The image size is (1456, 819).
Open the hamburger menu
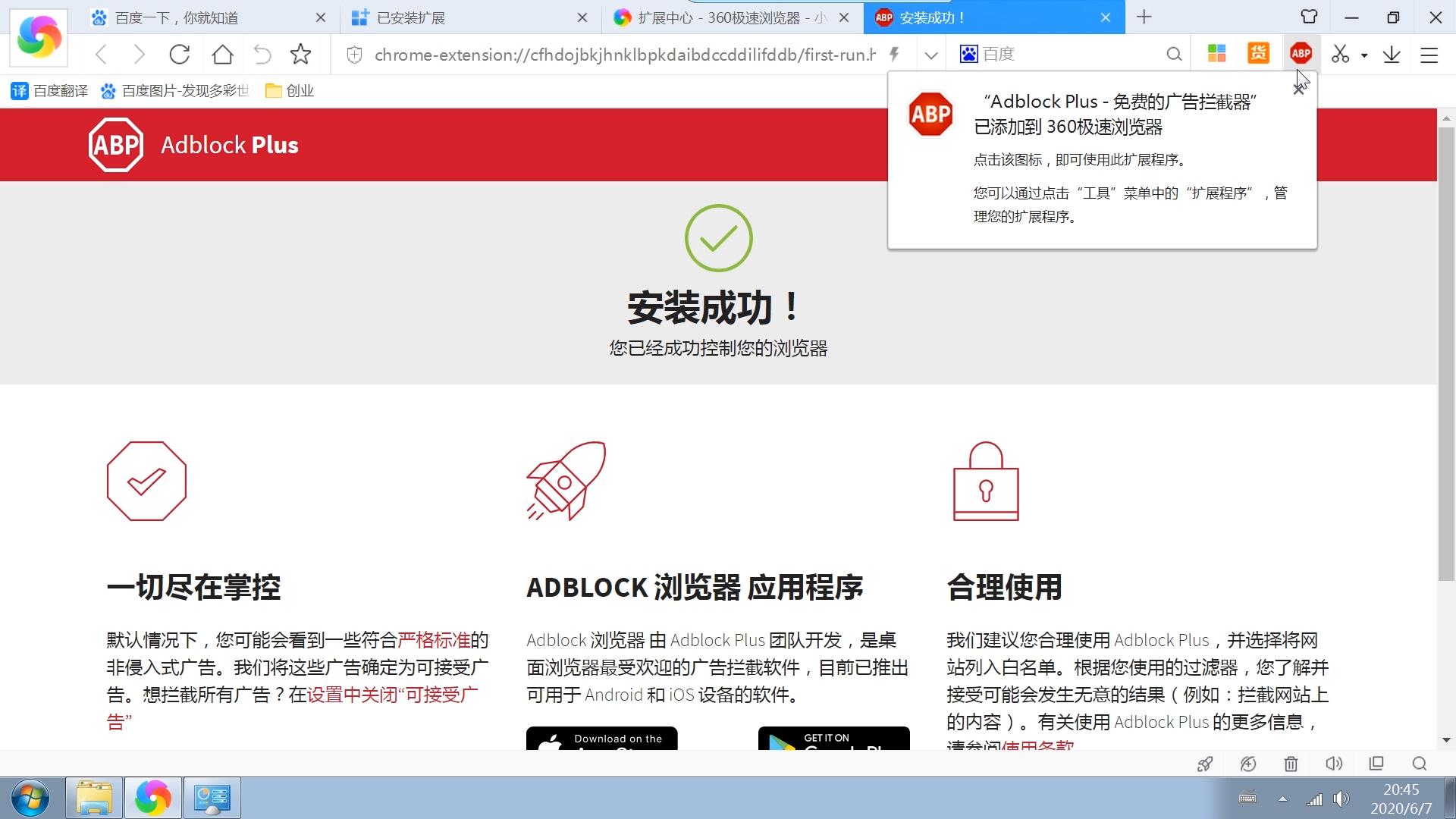tap(1429, 54)
